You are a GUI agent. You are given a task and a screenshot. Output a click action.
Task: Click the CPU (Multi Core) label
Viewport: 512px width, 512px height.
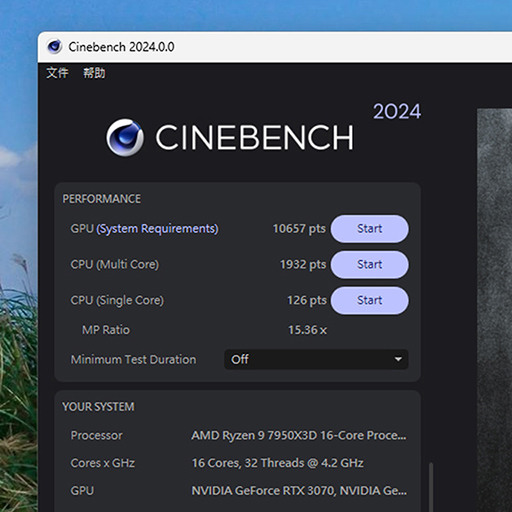(115, 264)
